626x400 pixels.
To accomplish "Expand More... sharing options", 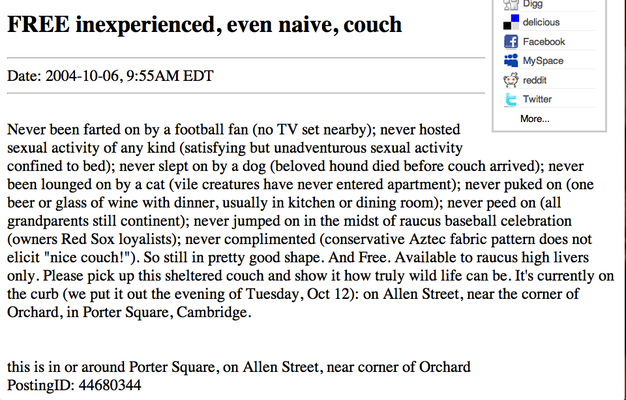I will (535, 119).
